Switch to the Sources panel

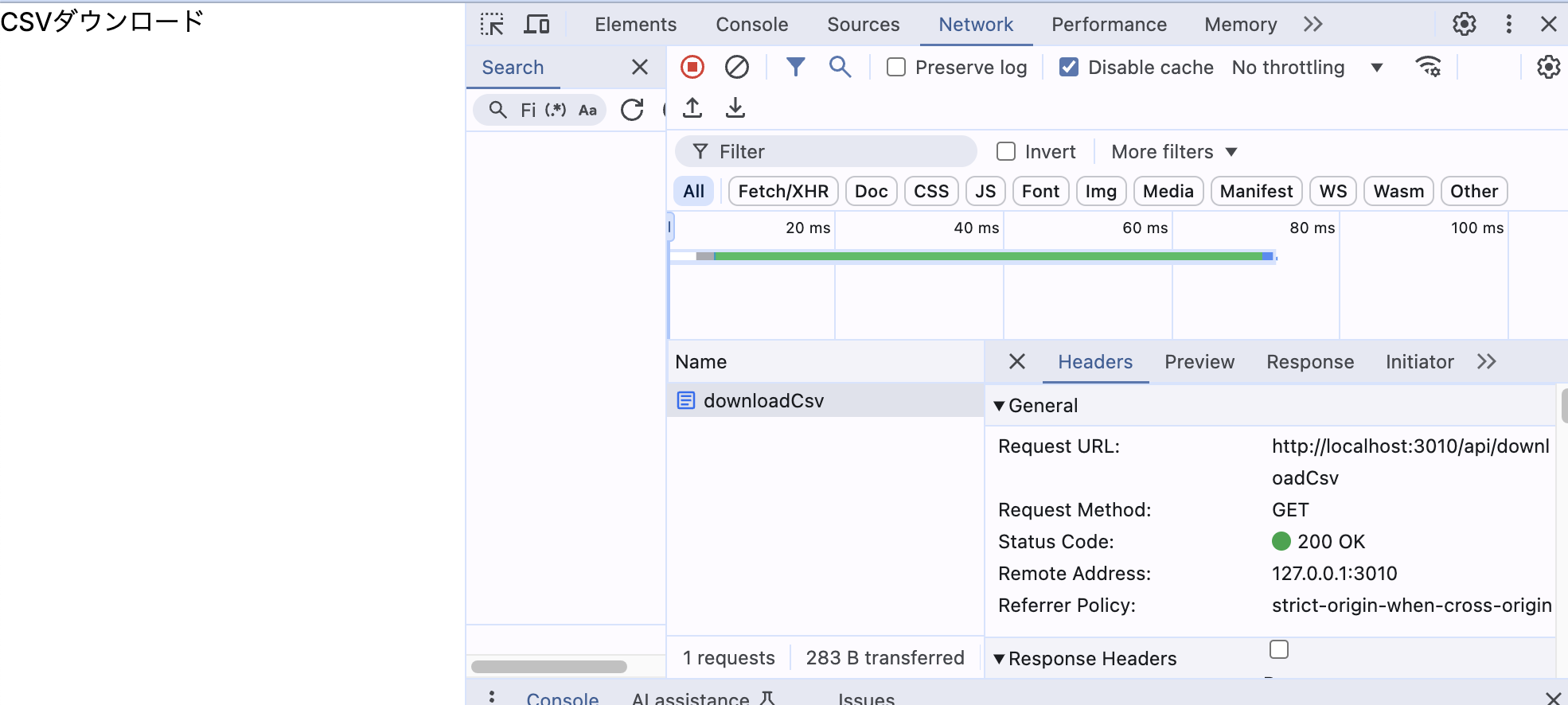tap(863, 25)
